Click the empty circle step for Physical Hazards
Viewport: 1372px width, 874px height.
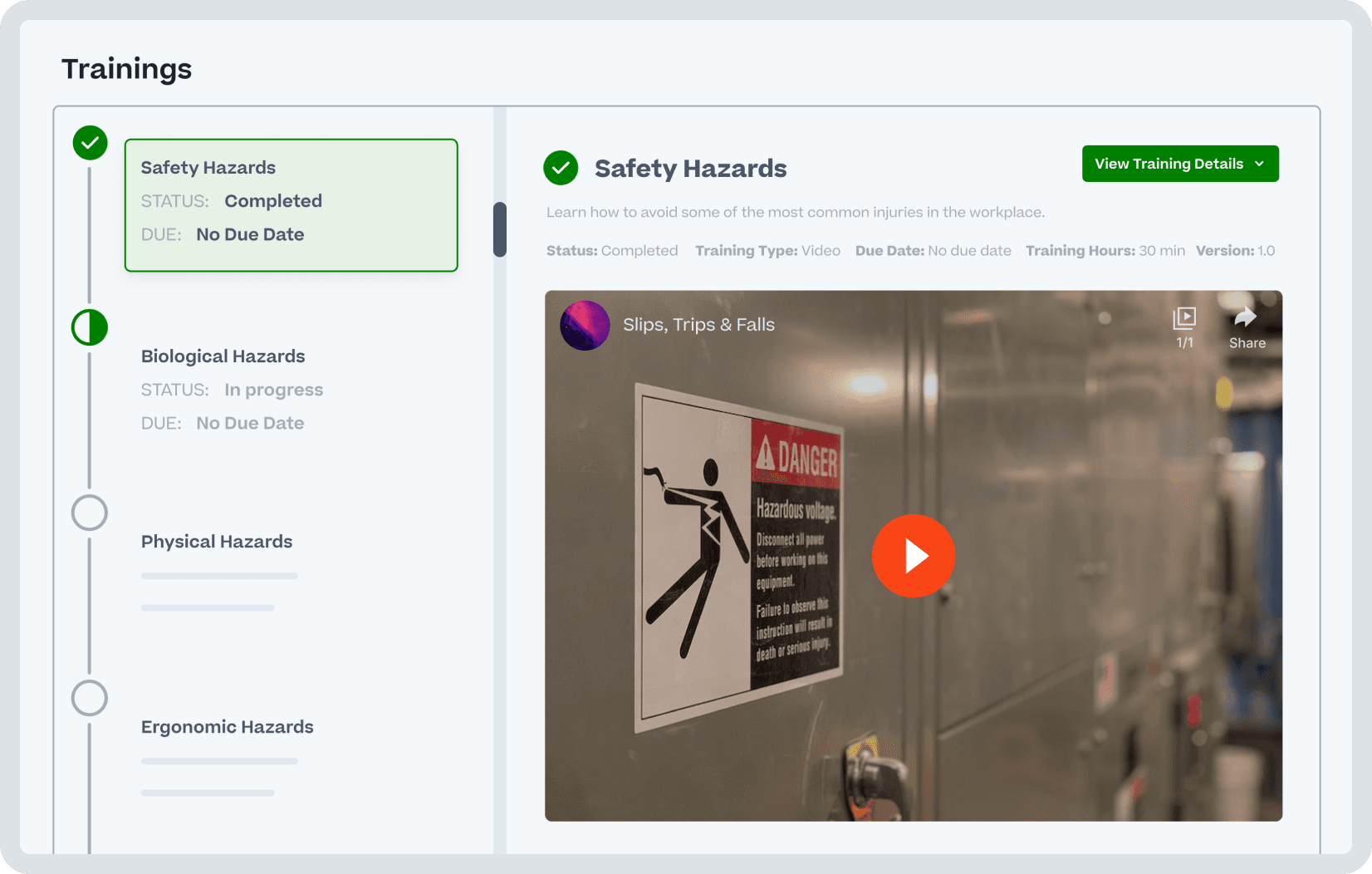coord(90,513)
